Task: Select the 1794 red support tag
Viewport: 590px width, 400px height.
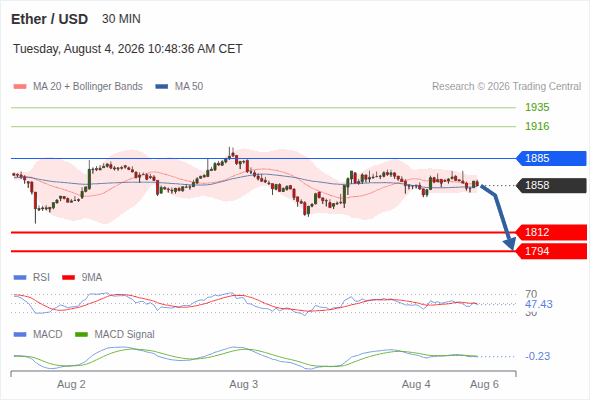Action: click(551, 251)
